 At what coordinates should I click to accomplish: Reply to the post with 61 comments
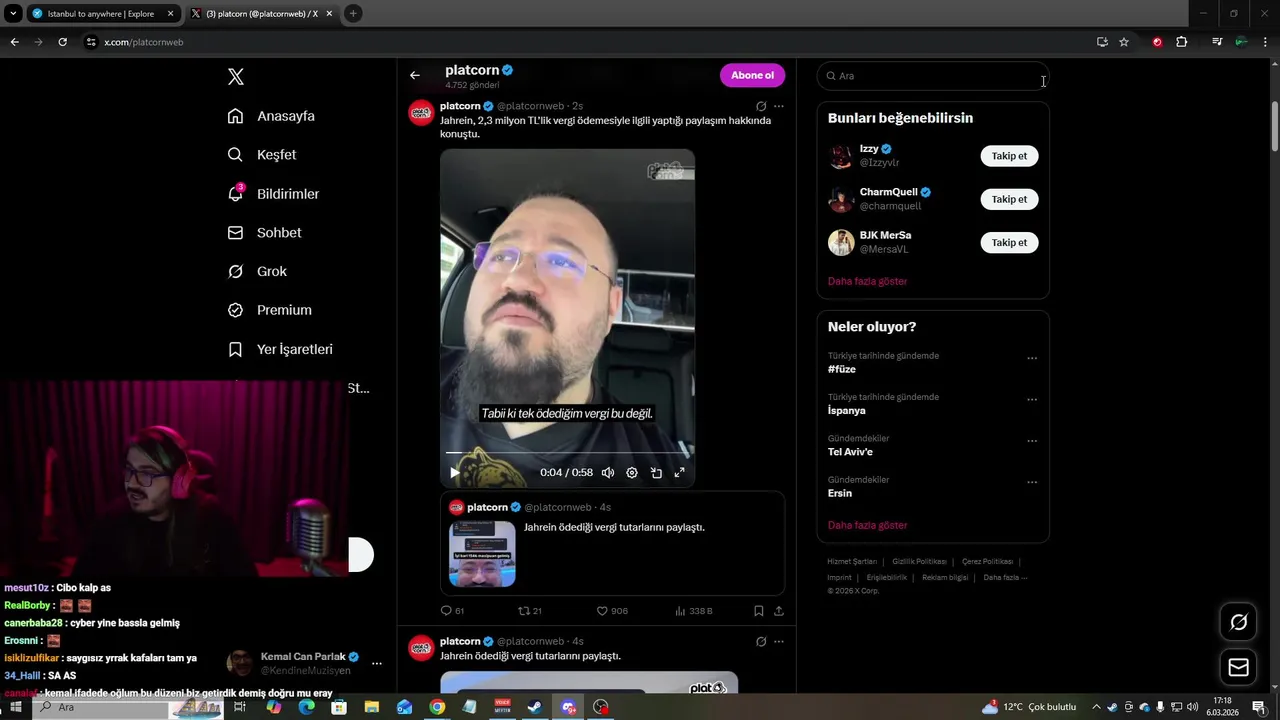(x=452, y=611)
